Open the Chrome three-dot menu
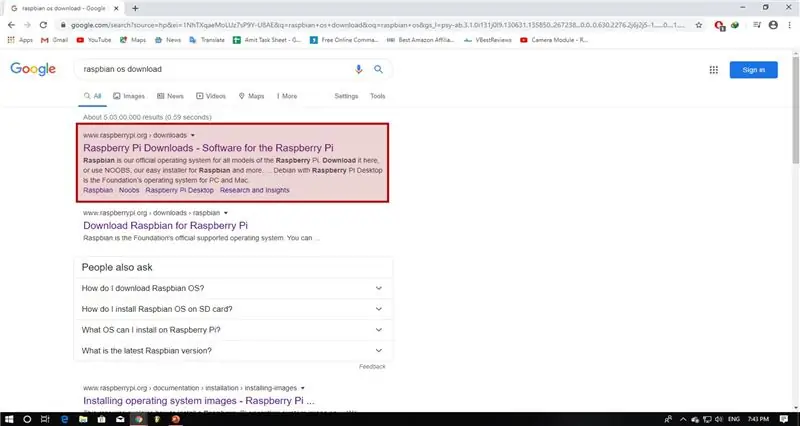The image size is (800, 426). click(789, 25)
